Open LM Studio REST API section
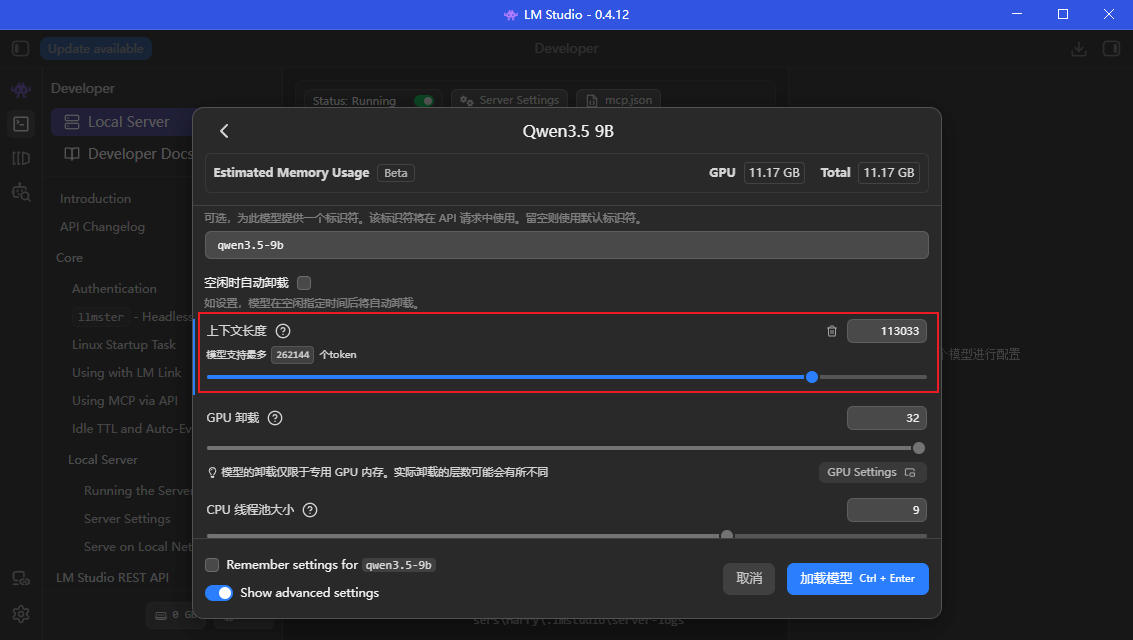This screenshot has height=640, width=1133. coord(113,577)
